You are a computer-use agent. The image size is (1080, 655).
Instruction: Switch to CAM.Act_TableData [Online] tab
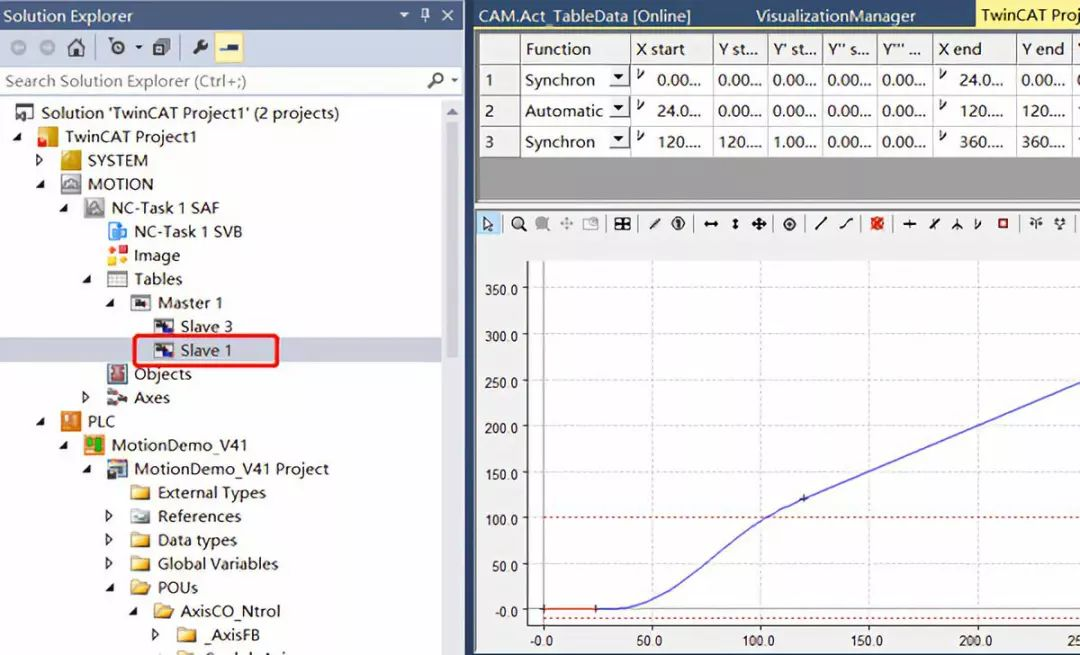tap(584, 16)
